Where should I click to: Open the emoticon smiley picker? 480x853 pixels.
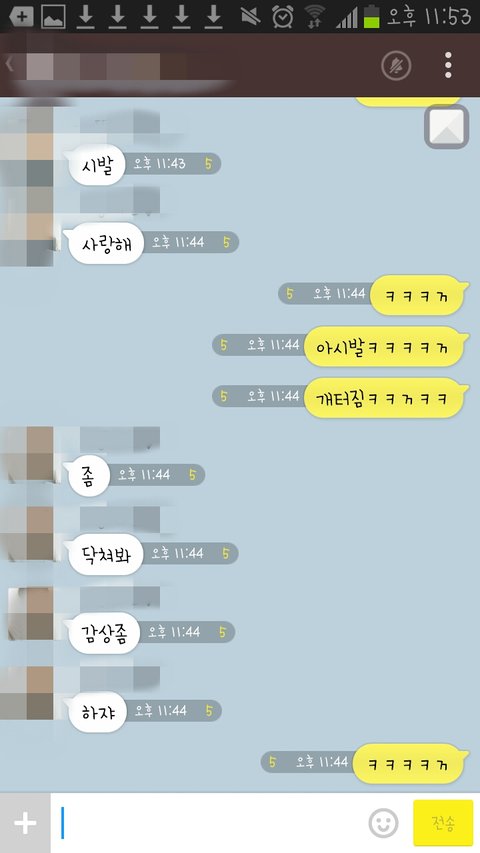click(x=383, y=823)
